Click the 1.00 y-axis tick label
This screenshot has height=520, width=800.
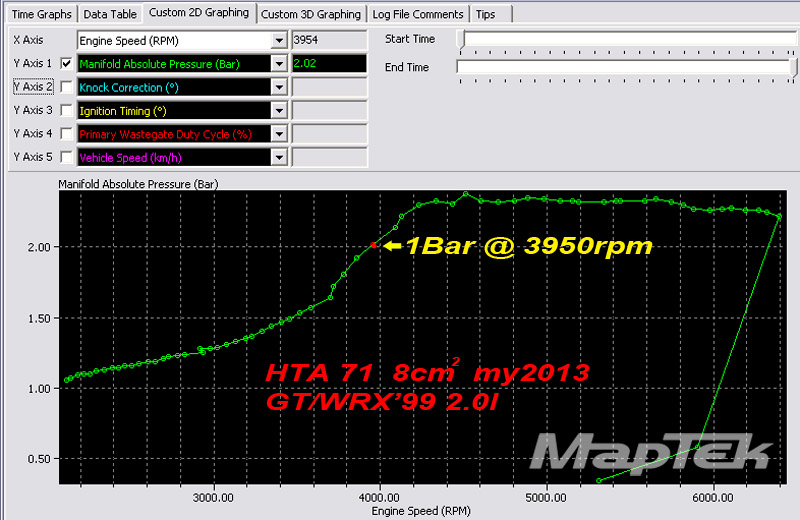click(x=39, y=389)
